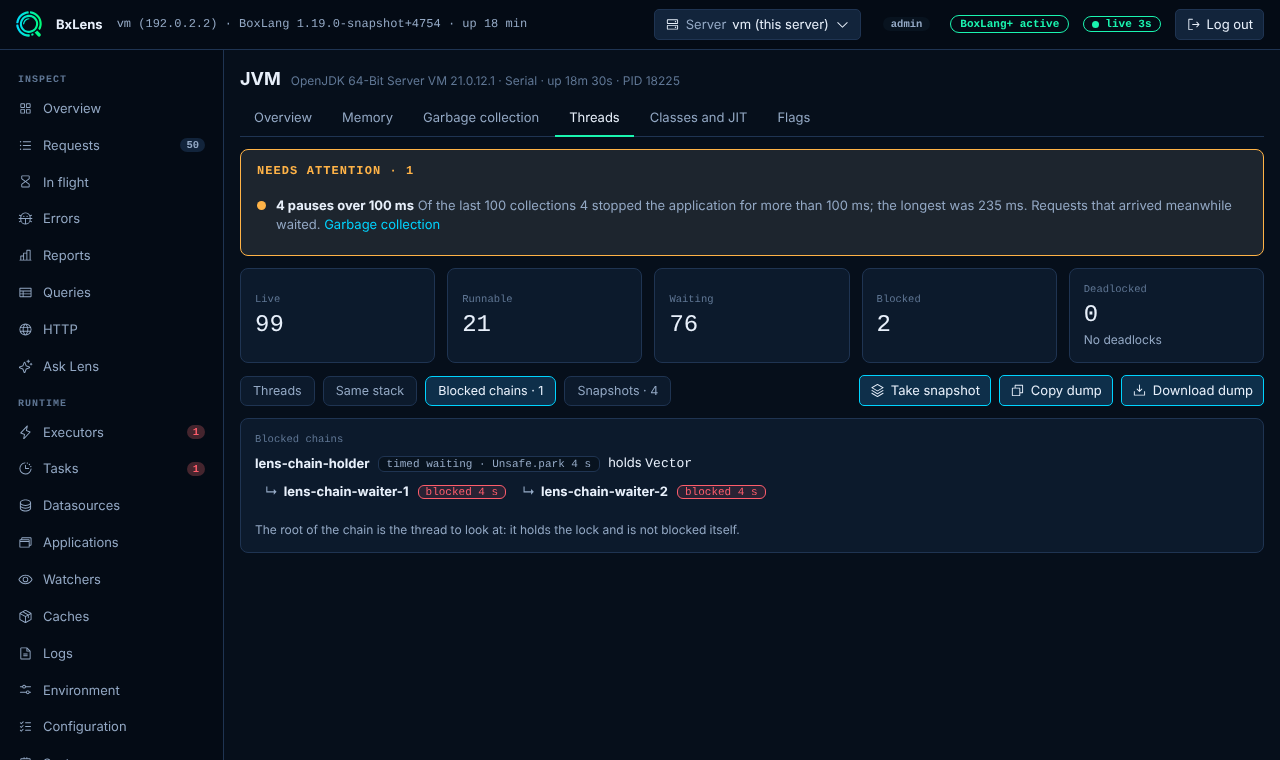The width and height of the screenshot is (1280, 760).
Task: Select the lens-chain-waiter-1 thread
Action: click(x=346, y=491)
